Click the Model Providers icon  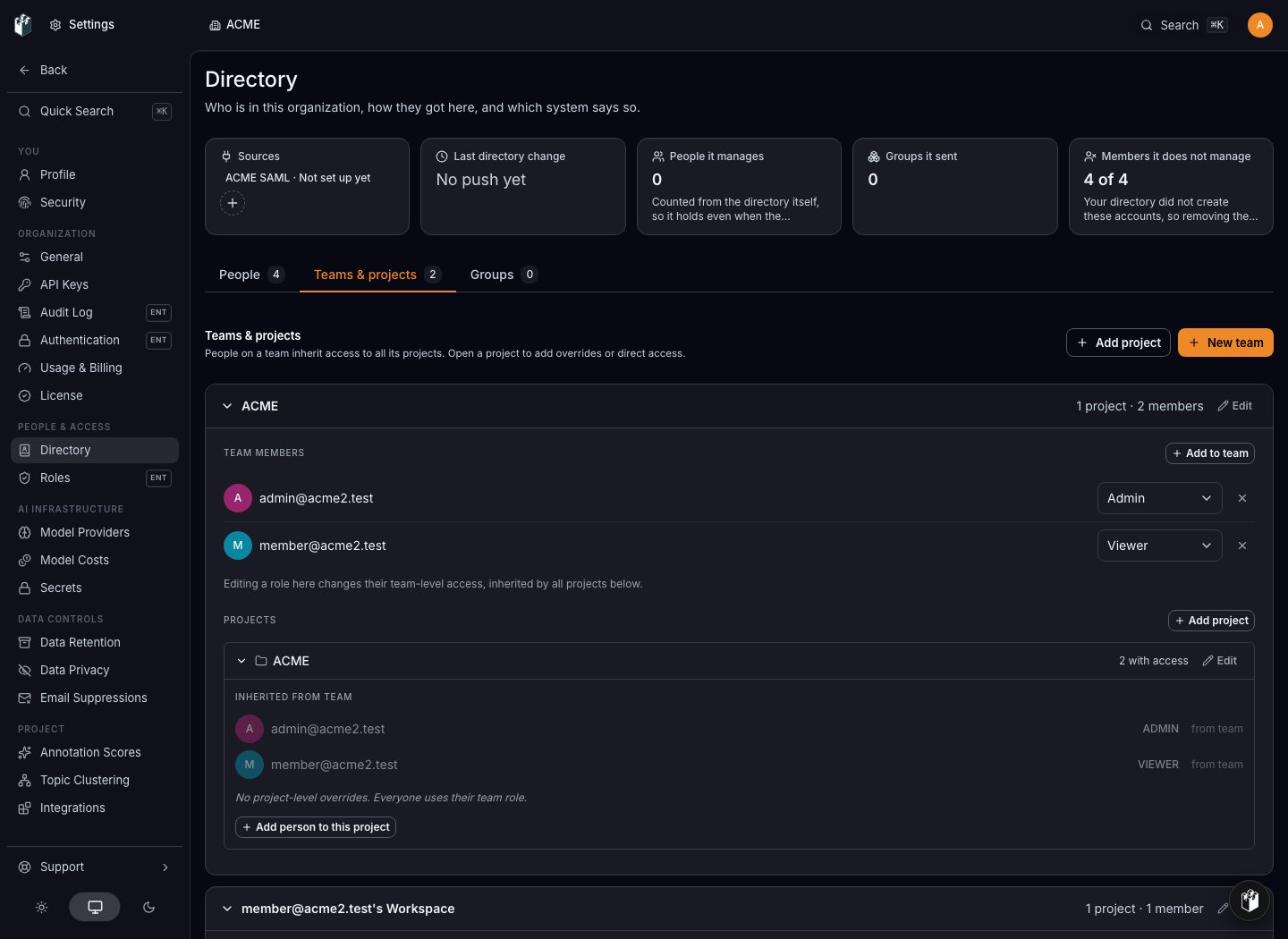click(x=25, y=532)
